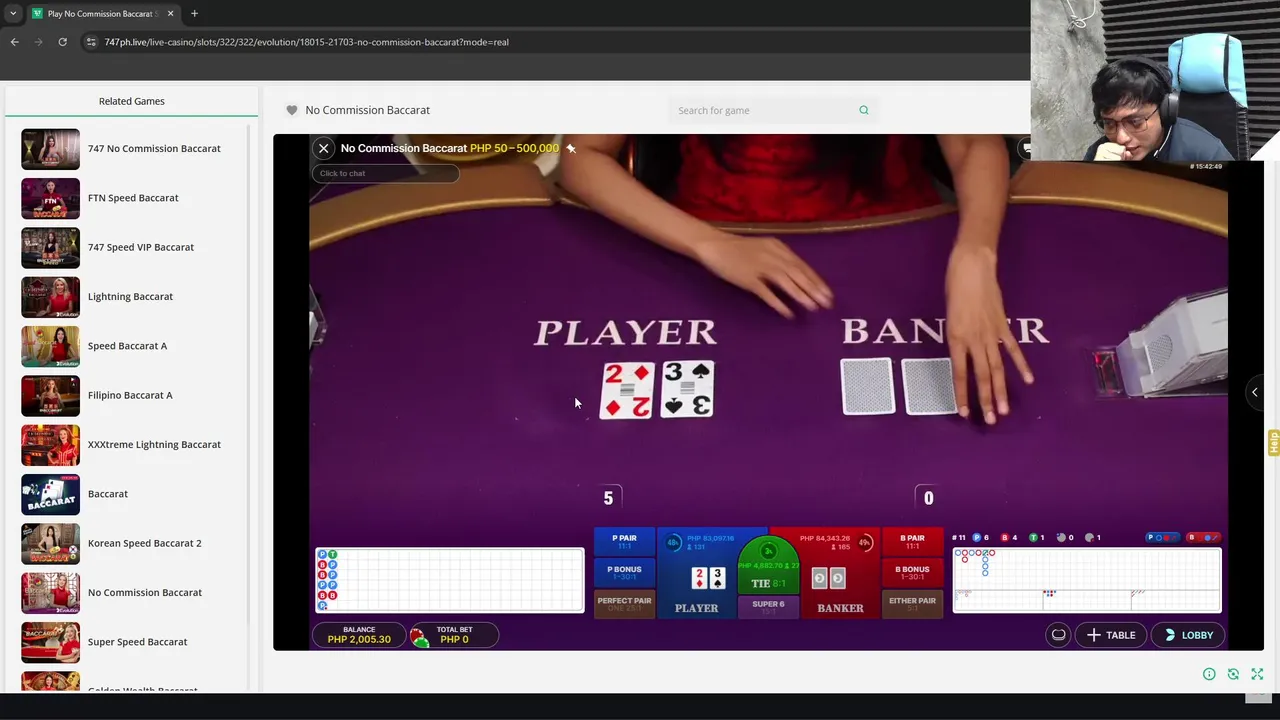
Task: Select the Play No Commission Baccarat tab
Action: (102, 14)
